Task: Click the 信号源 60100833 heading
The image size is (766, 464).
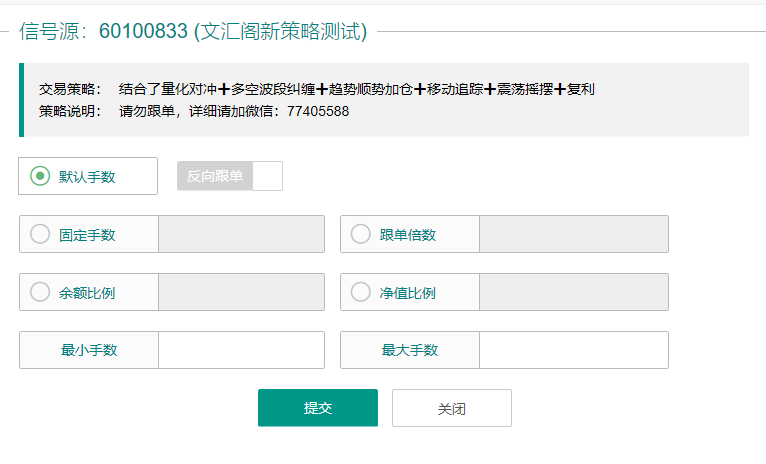Action: click(x=193, y=31)
